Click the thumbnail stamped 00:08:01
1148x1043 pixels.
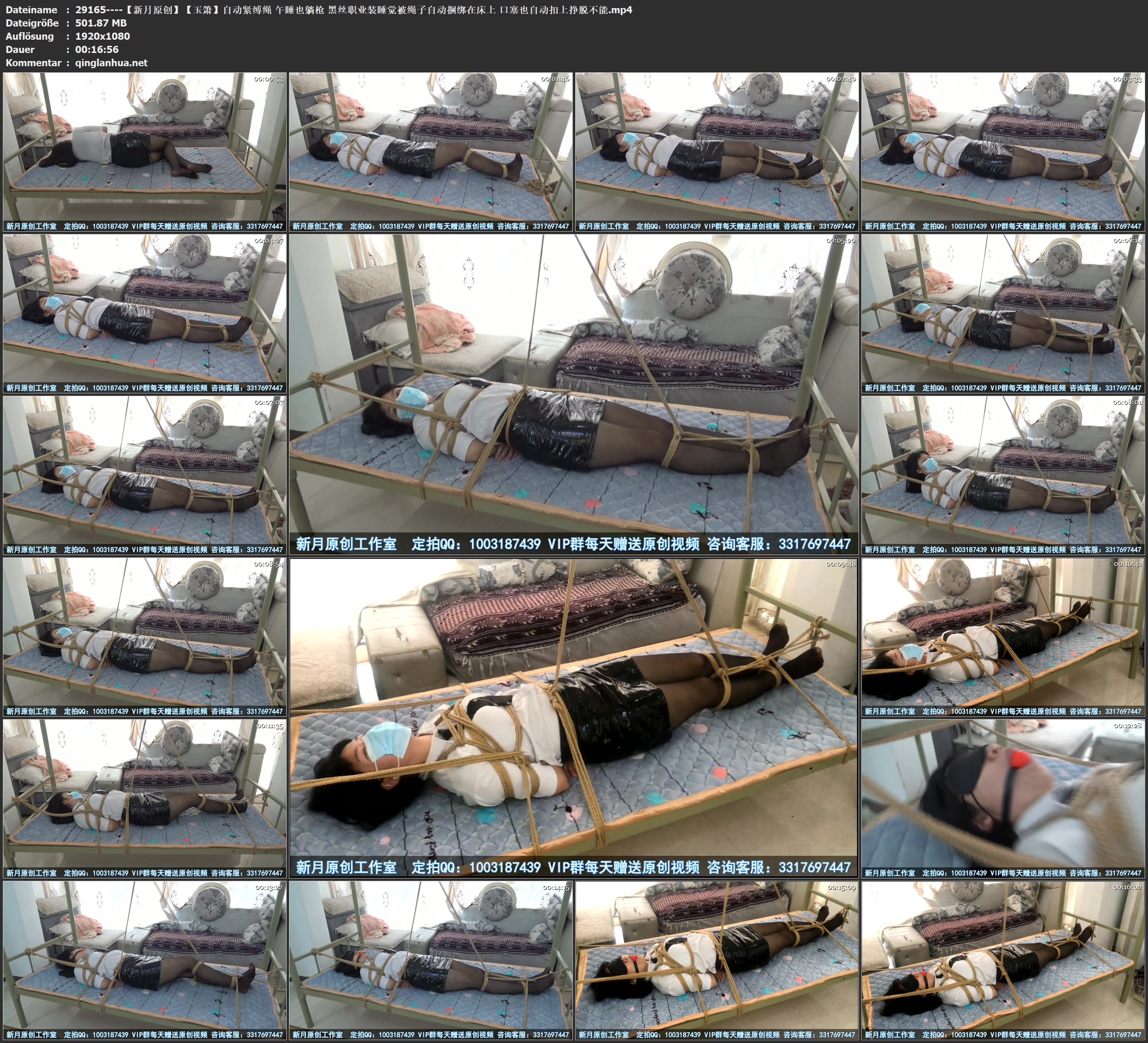[1003, 475]
